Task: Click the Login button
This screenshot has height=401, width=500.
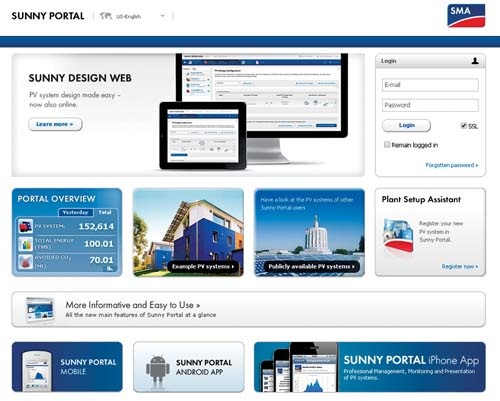Action: click(x=406, y=125)
